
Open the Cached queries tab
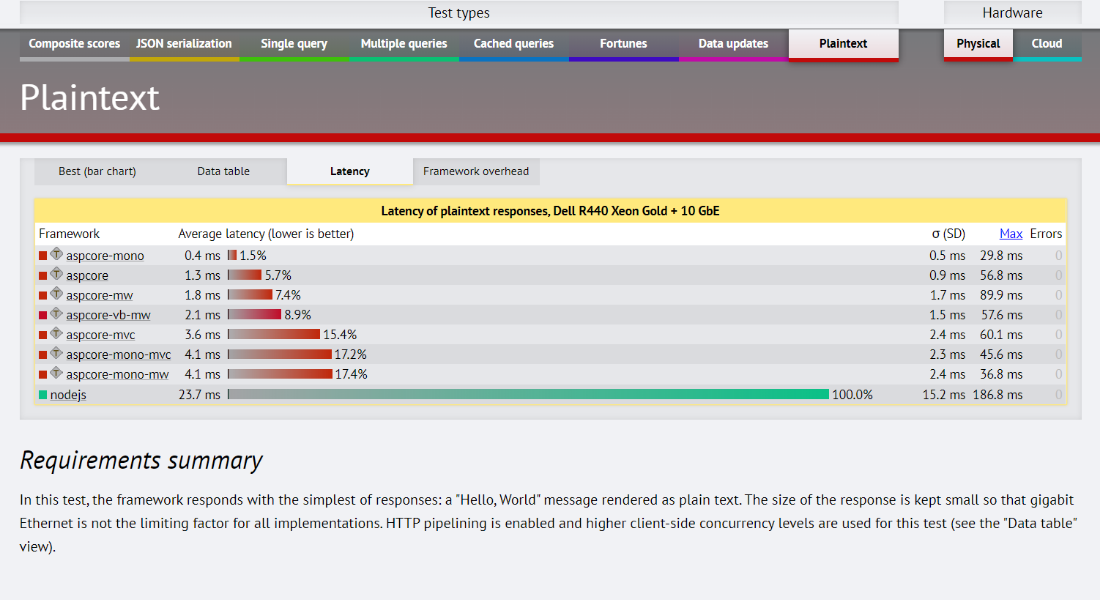click(x=514, y=44)
